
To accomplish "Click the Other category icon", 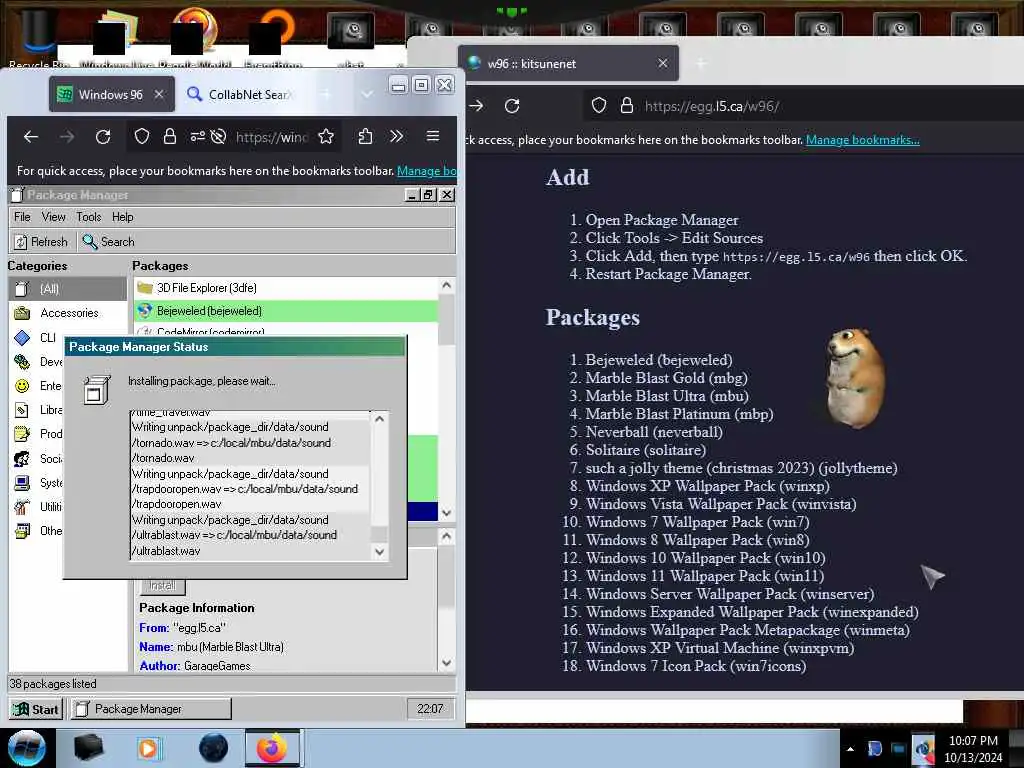I will [22, 531].
